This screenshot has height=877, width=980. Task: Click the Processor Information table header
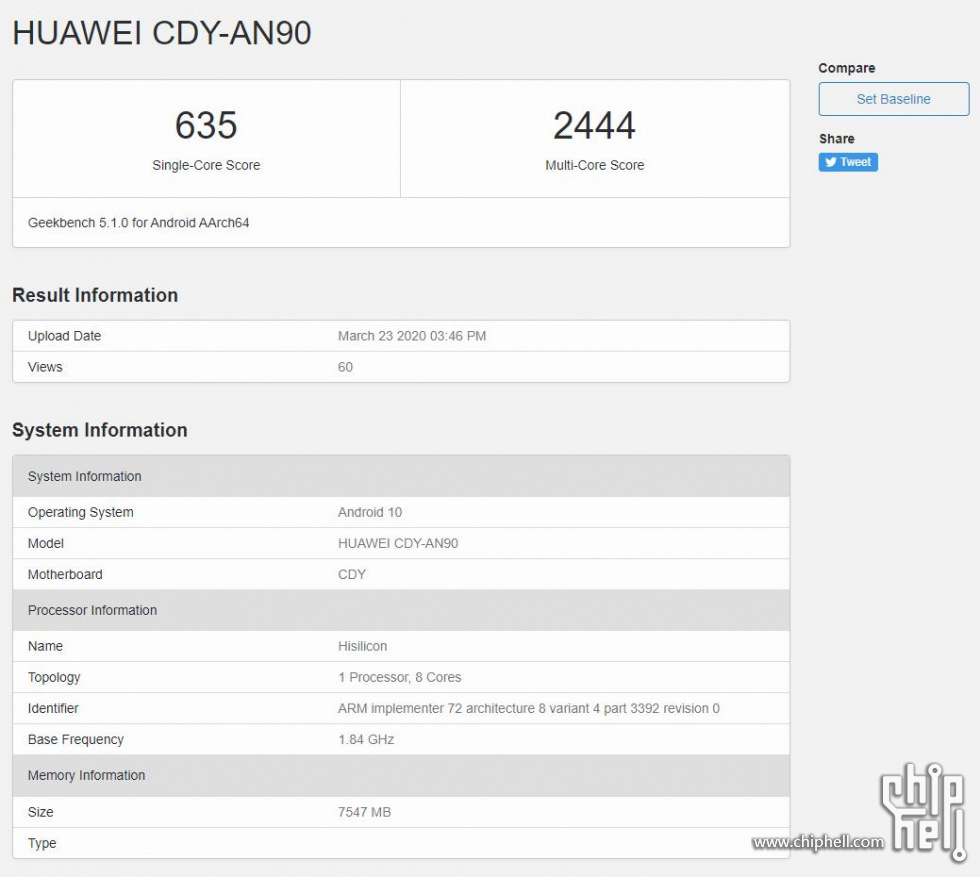tap(401, 610)
